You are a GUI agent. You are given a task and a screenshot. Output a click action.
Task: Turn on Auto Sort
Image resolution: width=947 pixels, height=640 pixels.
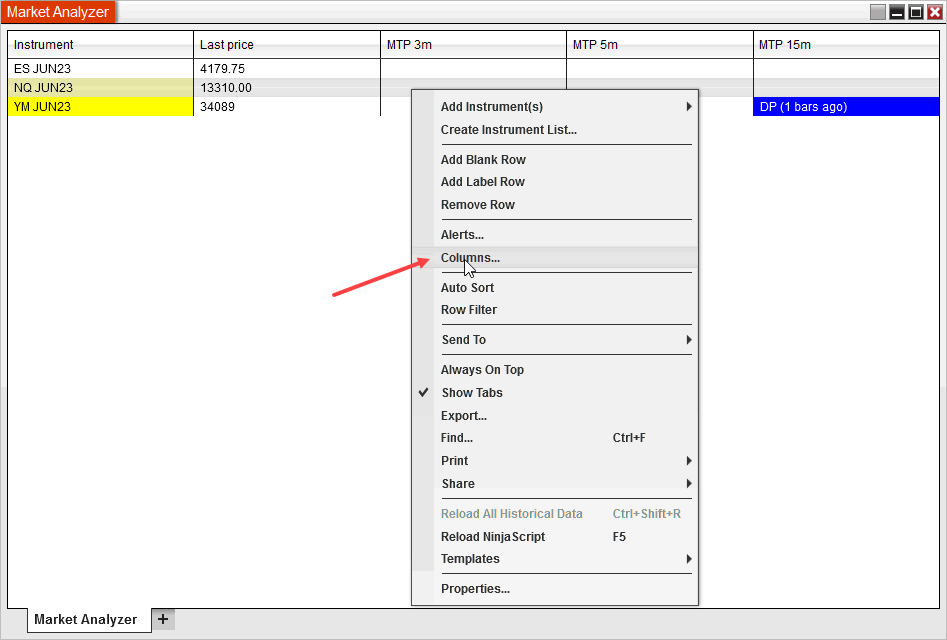pos(467,288)
